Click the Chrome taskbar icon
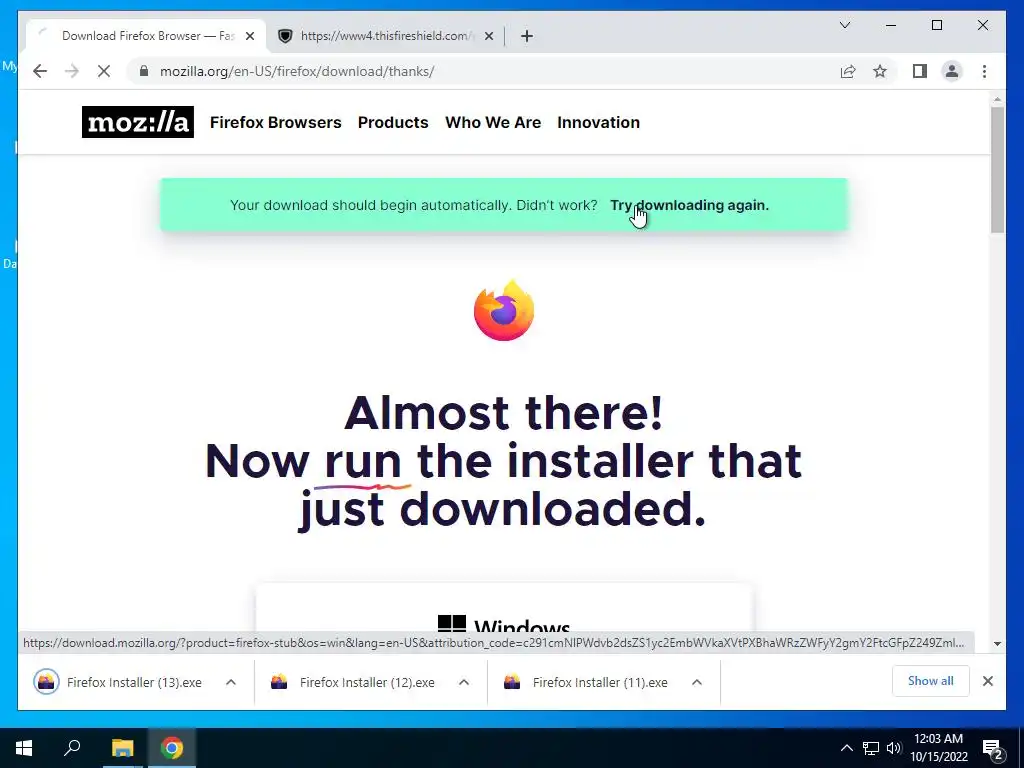Image resolution: width=1024 pixels, height=768 pixels. pos(172,748)
